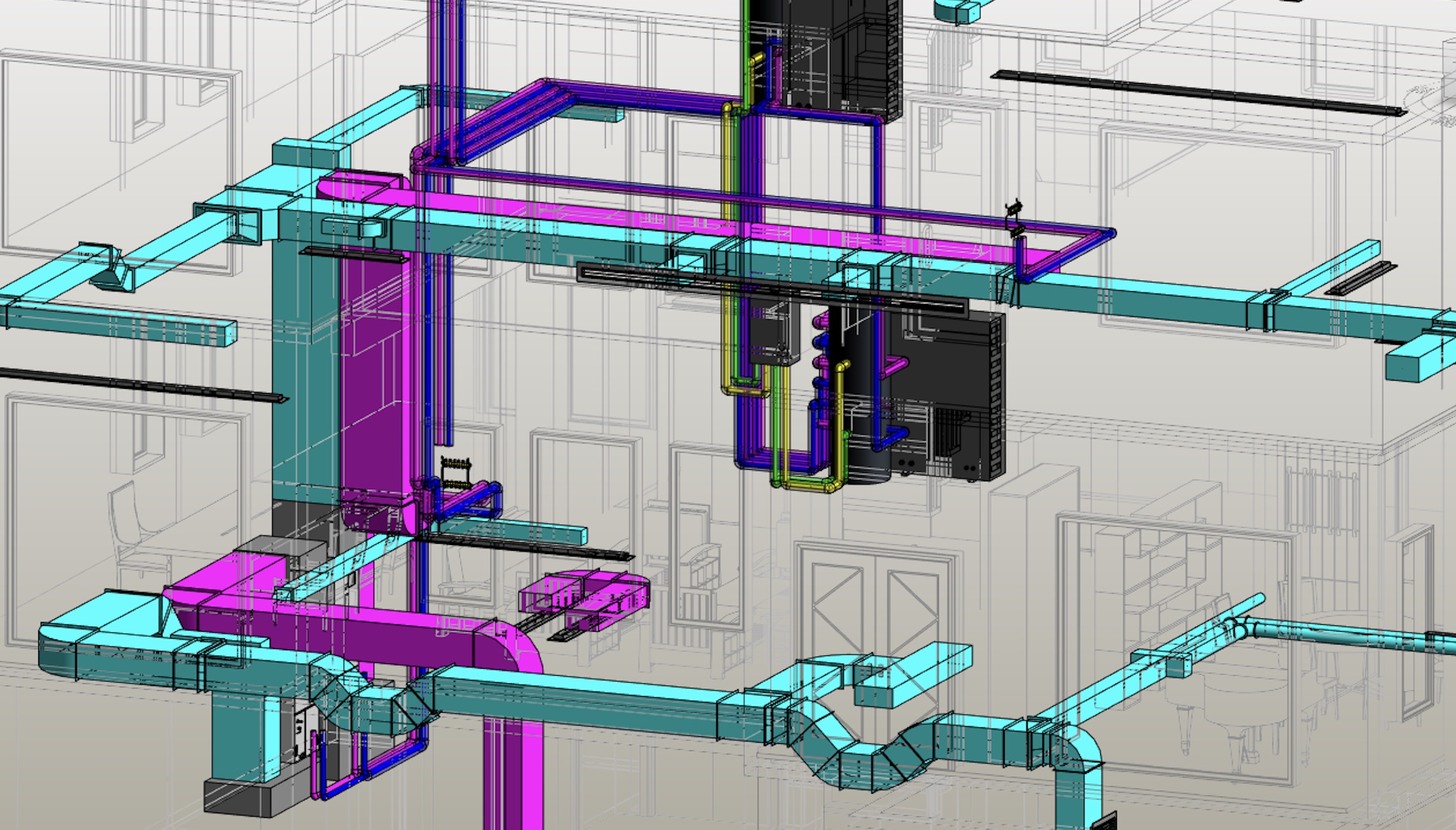The height and width of the screenshot is (830, 1456).
Task: Select the black slot diffuser at top right
Action: point(1198,92)
